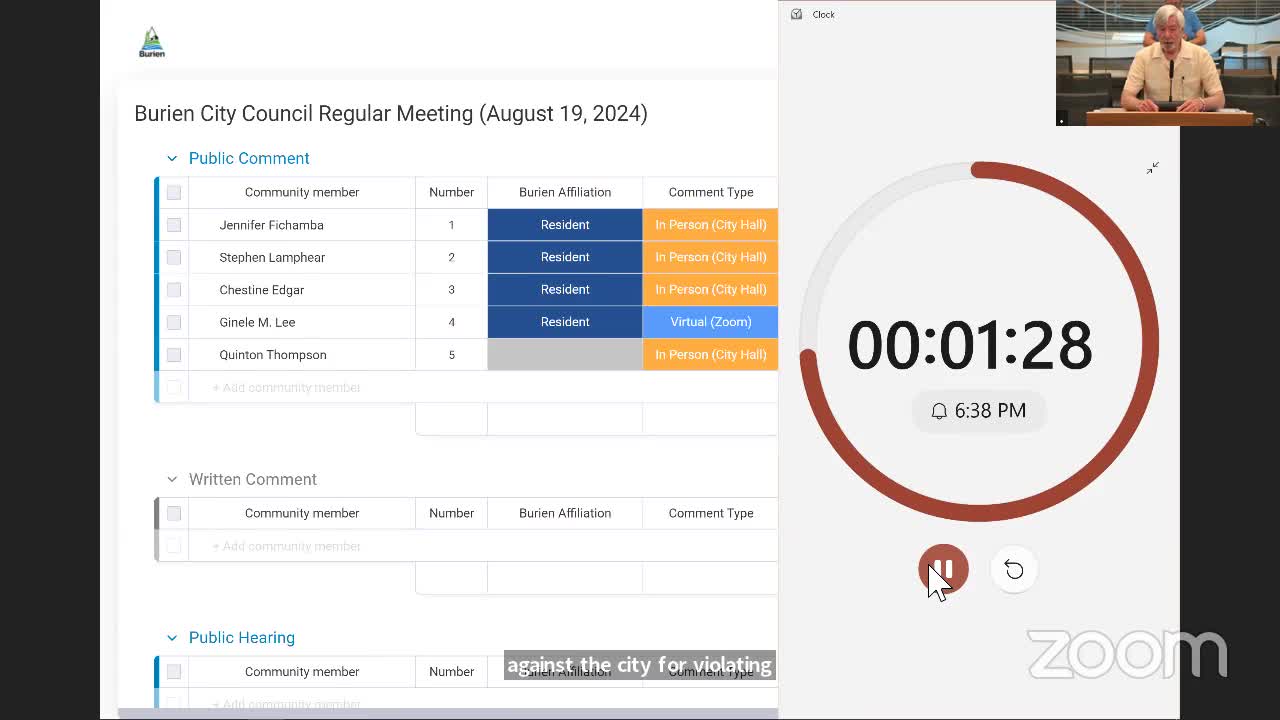Click number 3 in Chestine Edgar's row
This screenshot has height=720, width=1280.
point(451,290)
